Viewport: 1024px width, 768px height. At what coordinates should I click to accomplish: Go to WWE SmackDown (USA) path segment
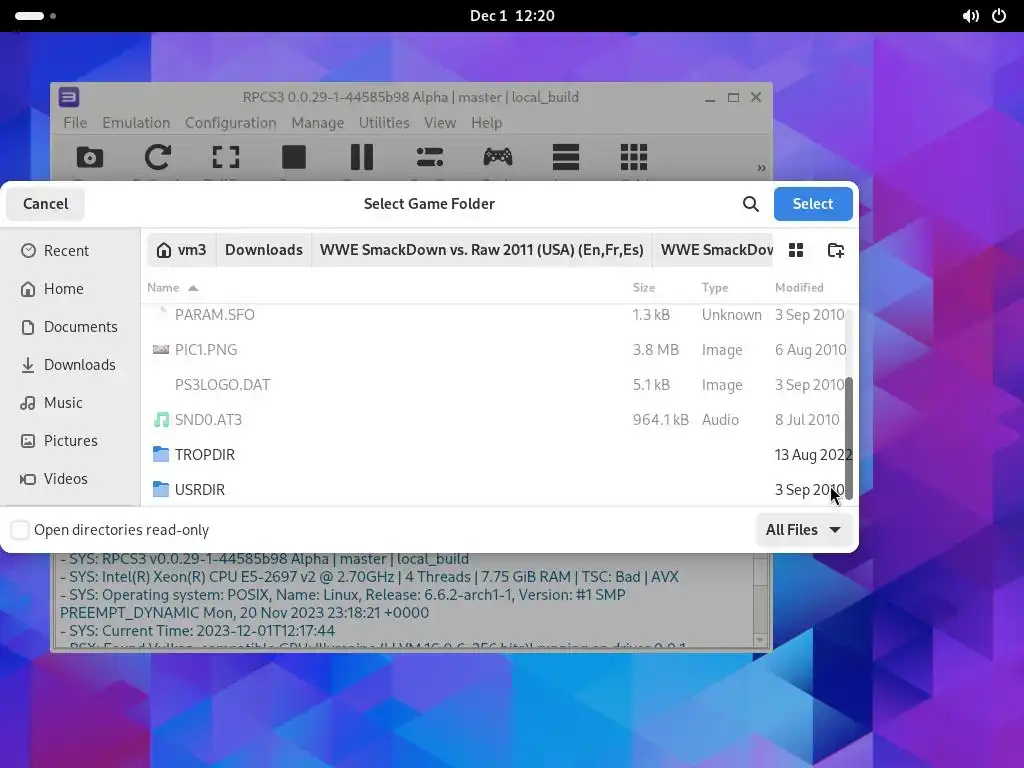pos(482,250)
